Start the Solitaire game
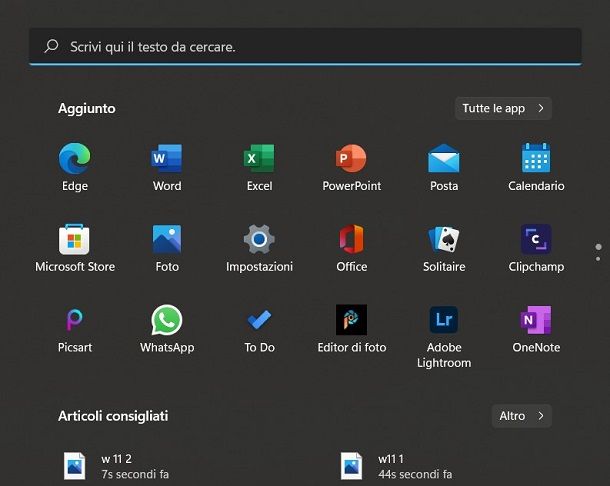The image size is (610, 486). point(444,248)
